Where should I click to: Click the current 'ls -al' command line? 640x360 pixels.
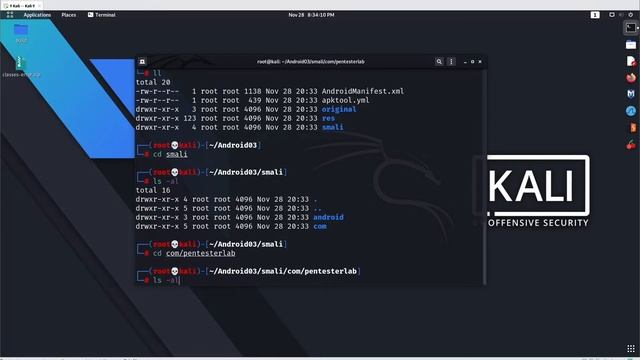(x=166, y=280)
